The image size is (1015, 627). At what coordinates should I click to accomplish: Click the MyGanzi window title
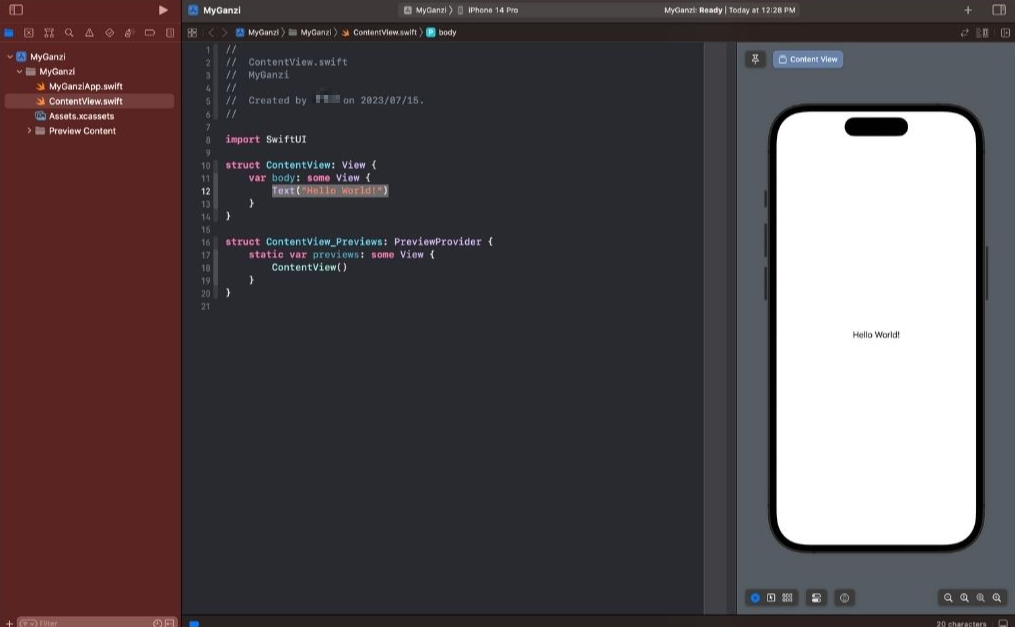click(x=222, y=10)
